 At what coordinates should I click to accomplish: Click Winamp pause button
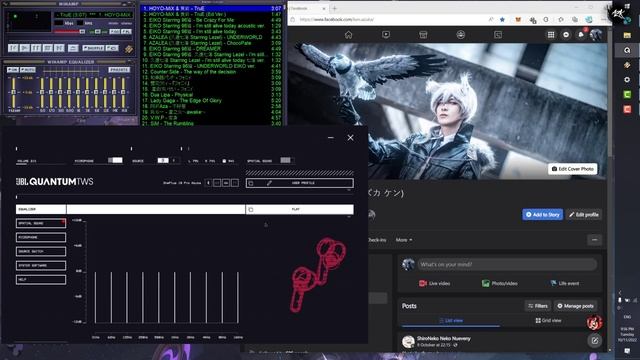36,48
